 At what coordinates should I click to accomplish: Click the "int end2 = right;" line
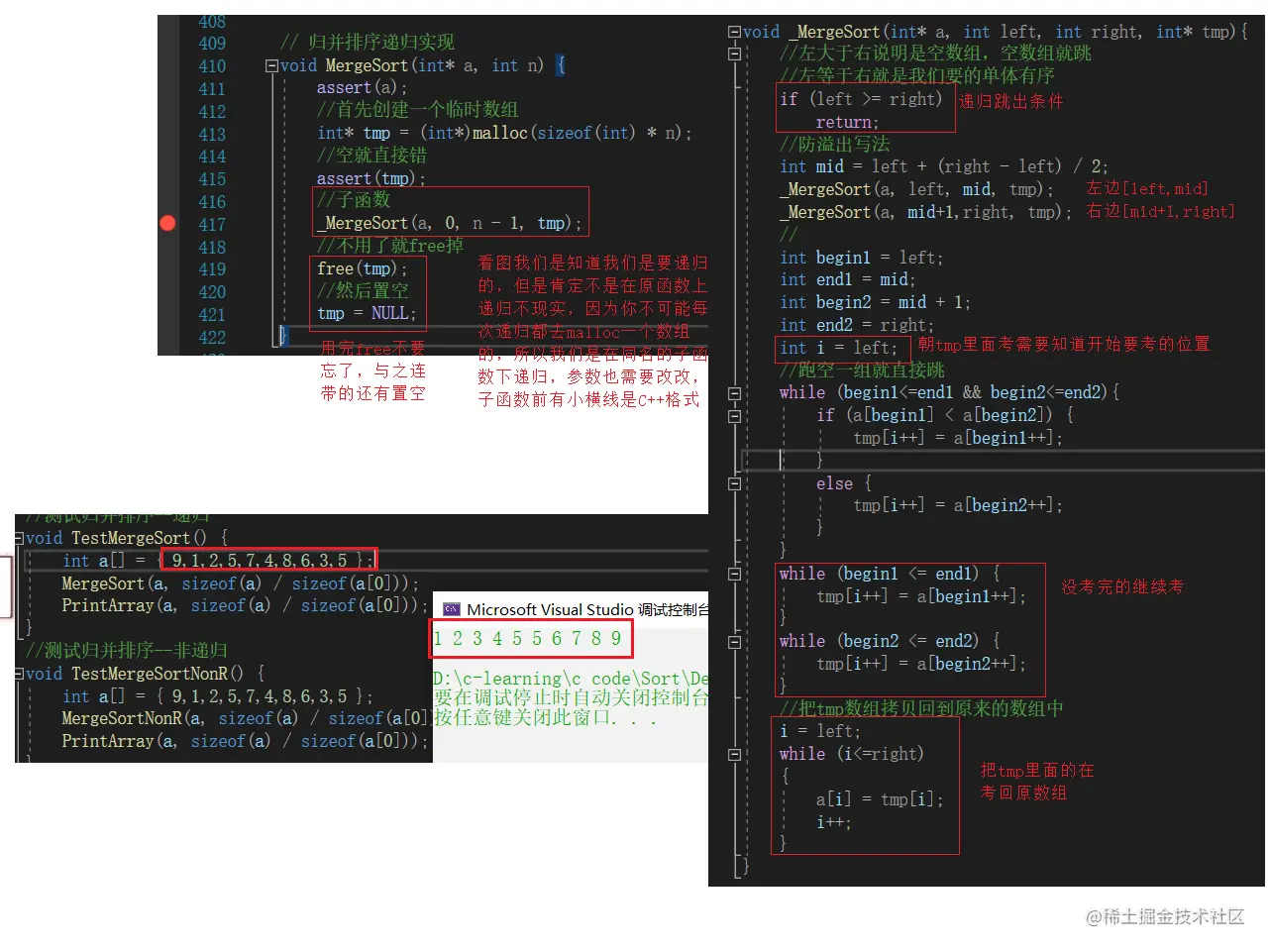point(857,325)
